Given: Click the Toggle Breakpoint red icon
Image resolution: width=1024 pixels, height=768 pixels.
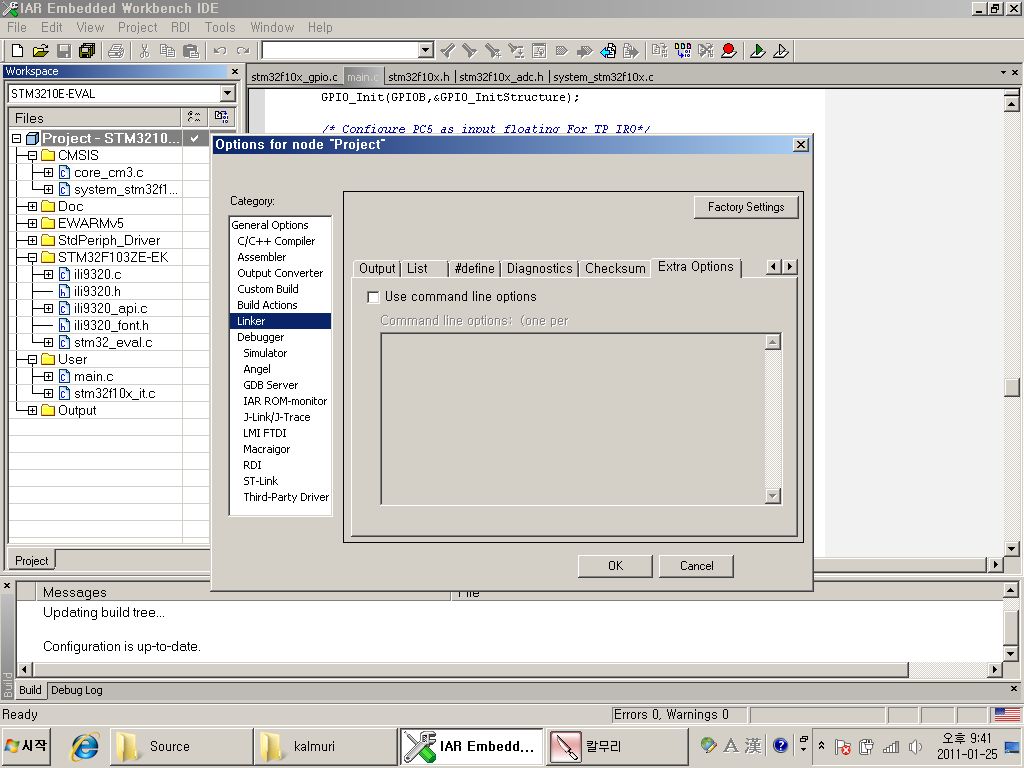Looking at the screenshot, I should [x=729, y=50].
